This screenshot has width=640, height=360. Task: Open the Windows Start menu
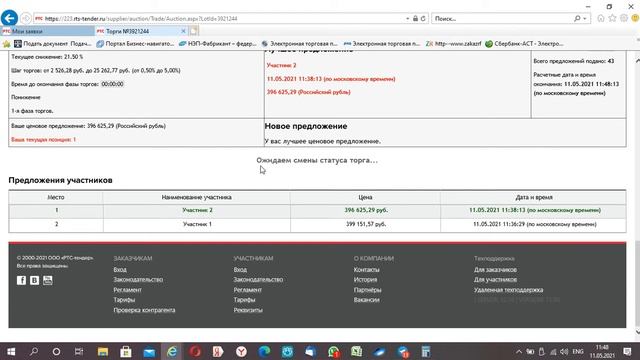tap(11, 351)
